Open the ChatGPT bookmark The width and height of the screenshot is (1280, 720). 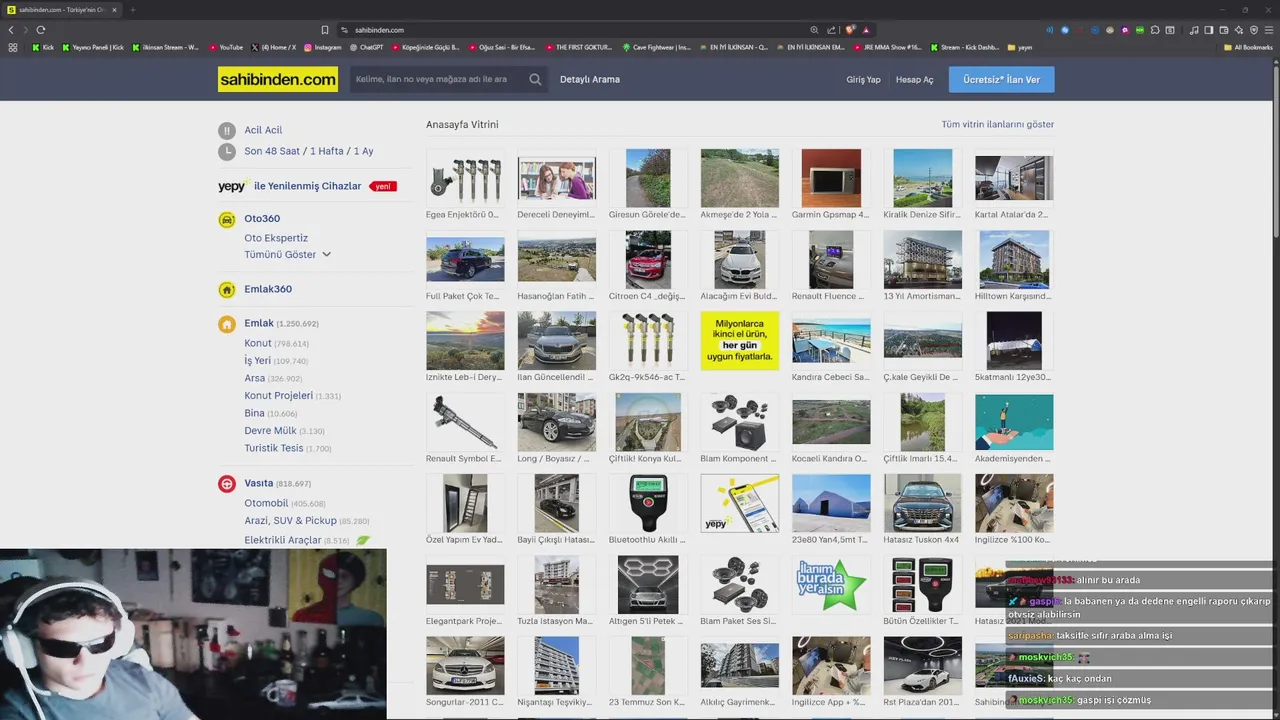pos(366,47)
